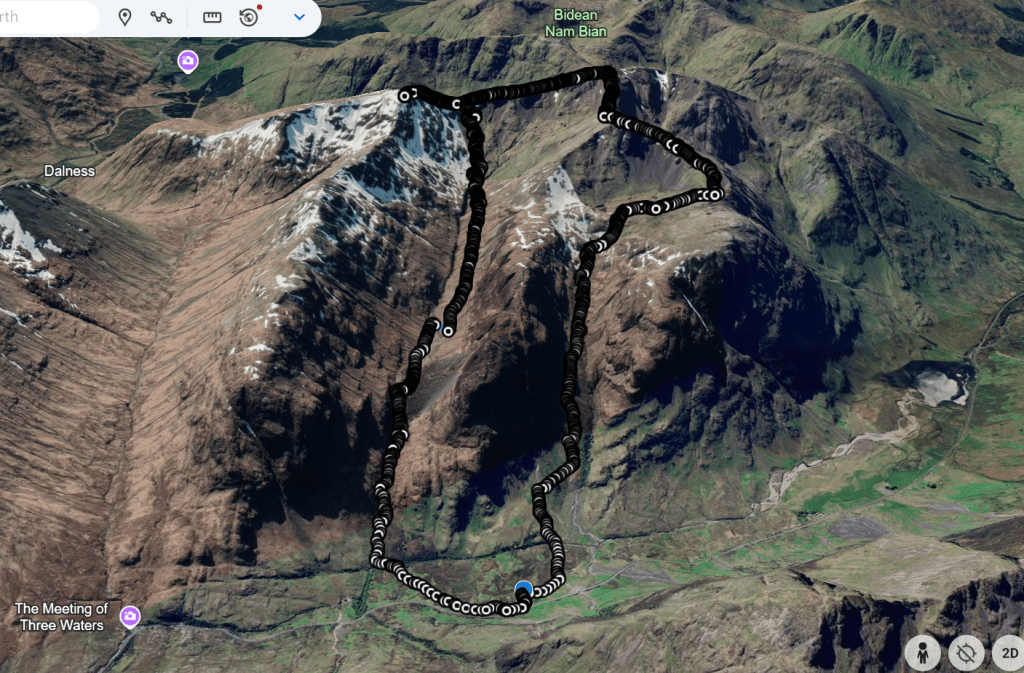
Task: Activate the Street View pegman button
Action: 922,654
